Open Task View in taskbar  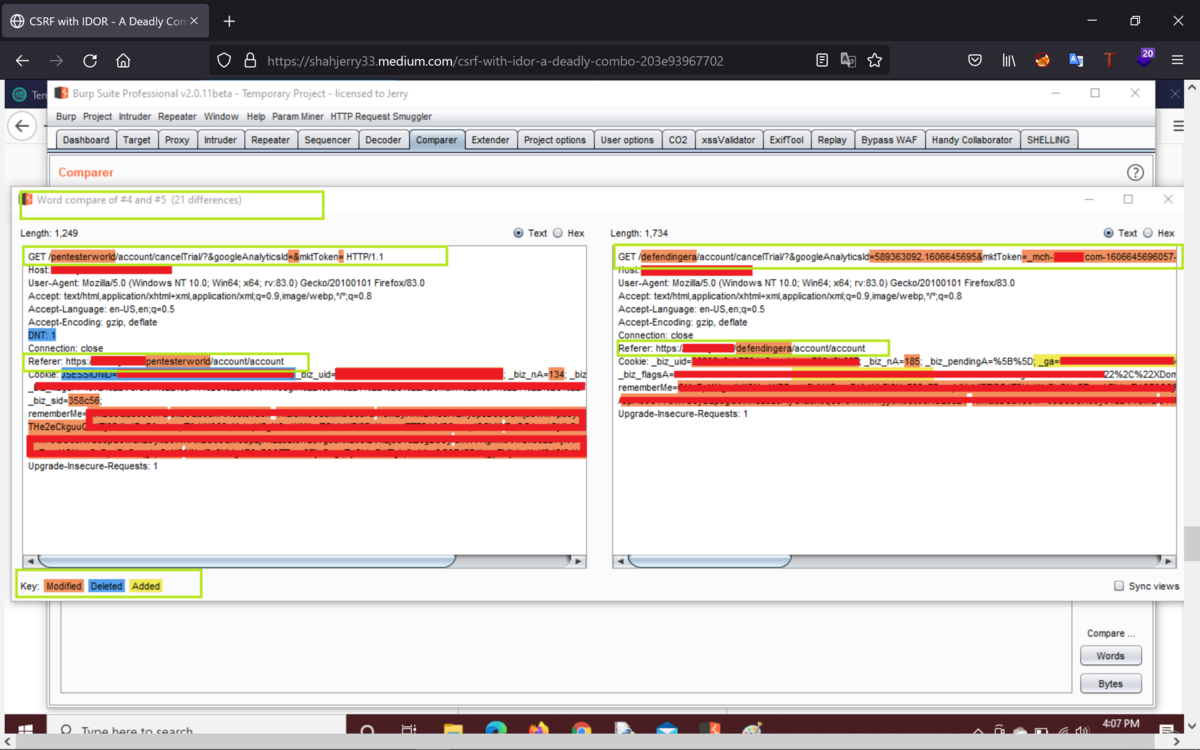pyautogui.click(x=409, y=732)
